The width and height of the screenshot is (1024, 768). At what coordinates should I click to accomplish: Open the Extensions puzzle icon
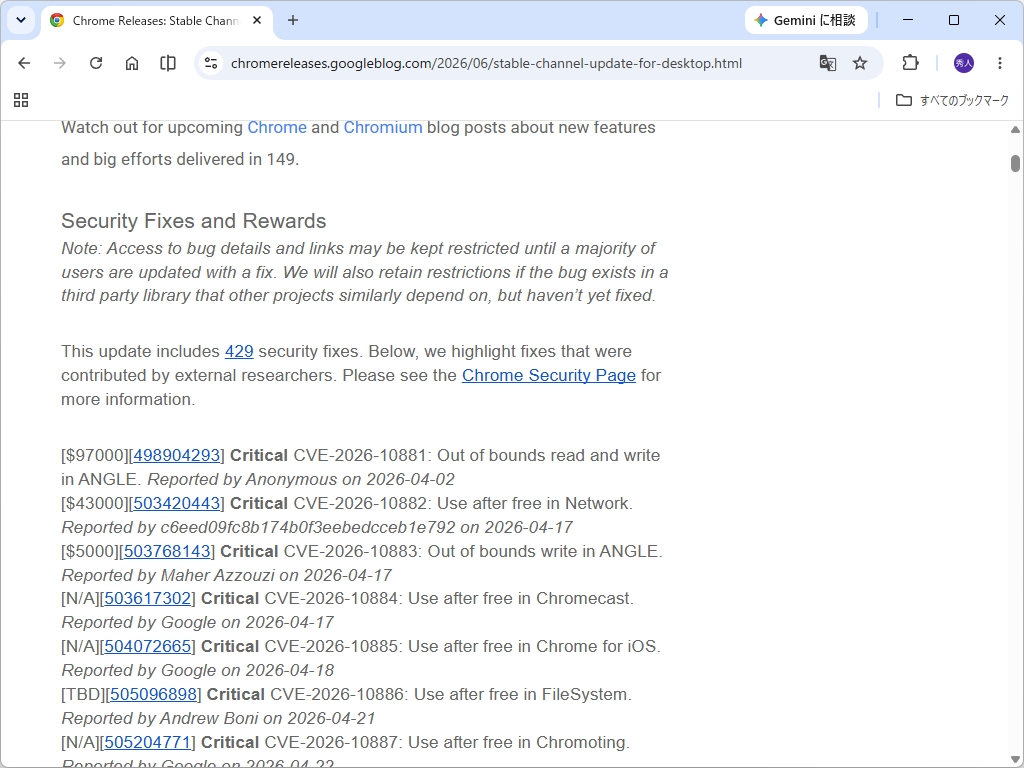910,63
